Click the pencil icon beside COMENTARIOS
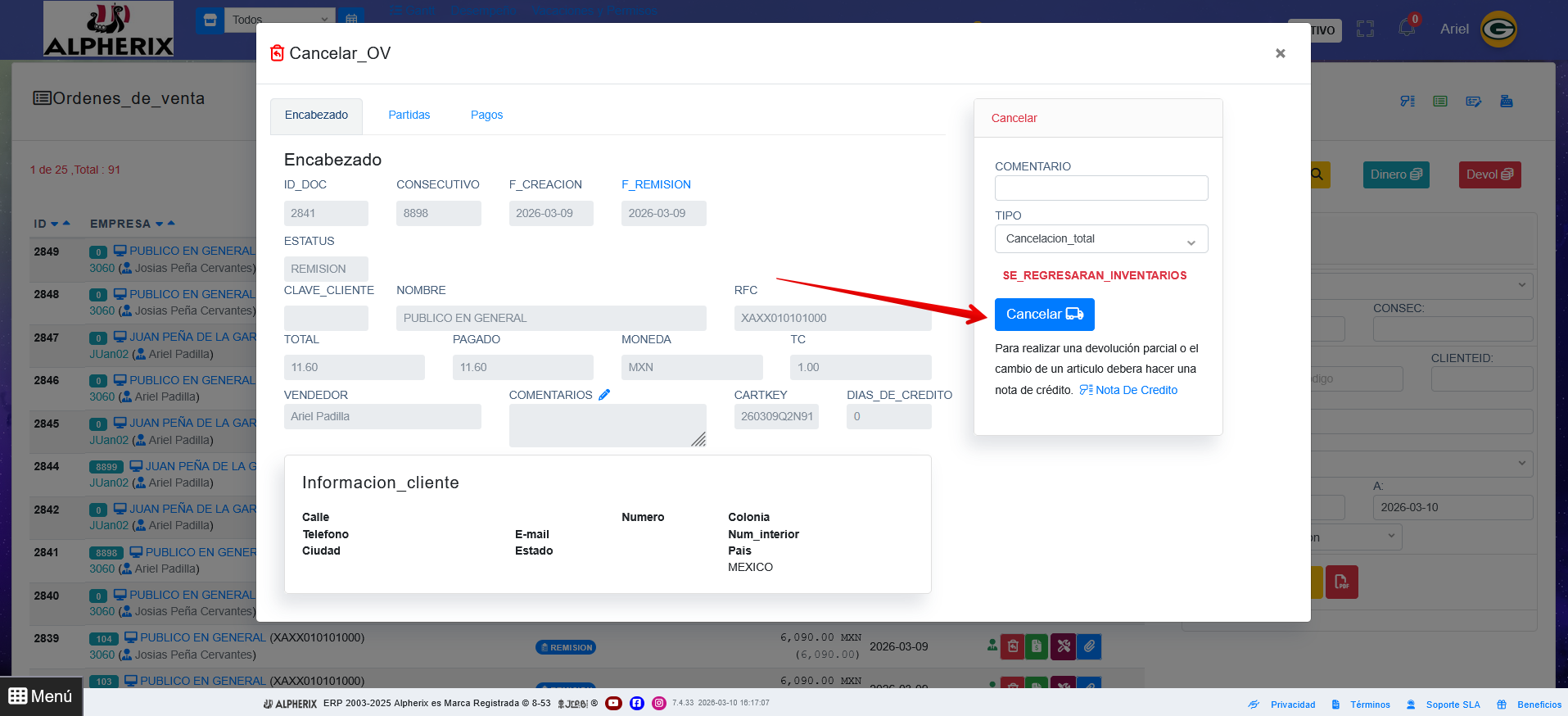This screenshot has width=1568, height=716. click(604, 395)
